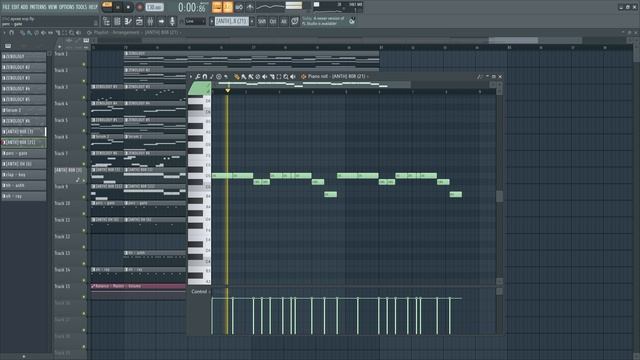Select the [ANTH] 808 (21) pattern
Image resolution: width=640 pixels, height=360 pixels.
23,142
